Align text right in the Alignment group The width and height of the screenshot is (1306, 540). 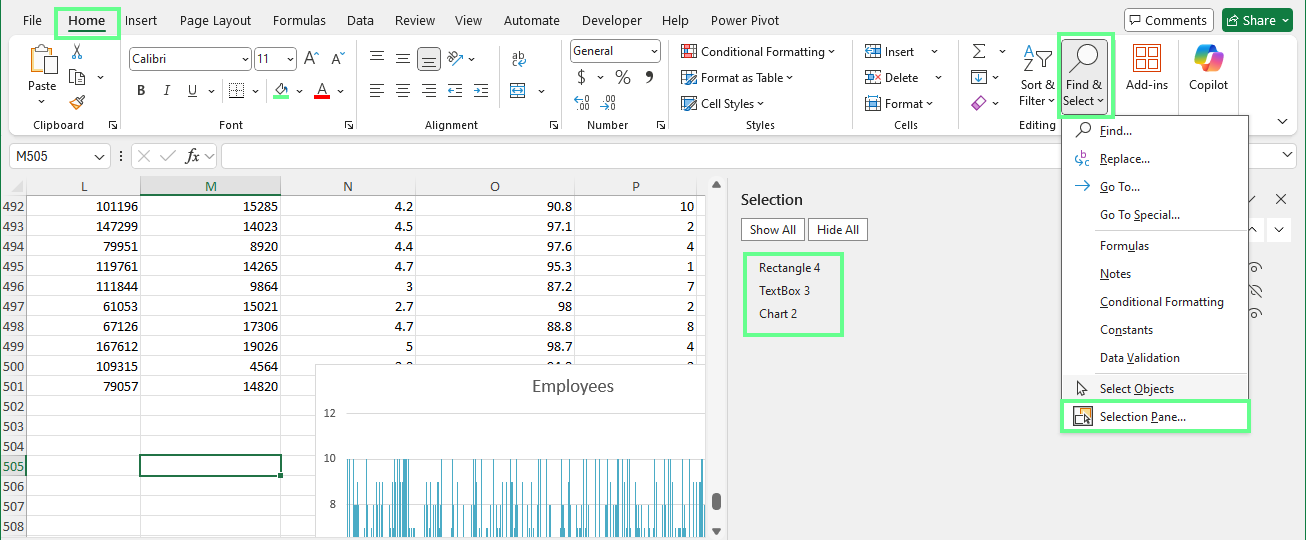point(429,91)
